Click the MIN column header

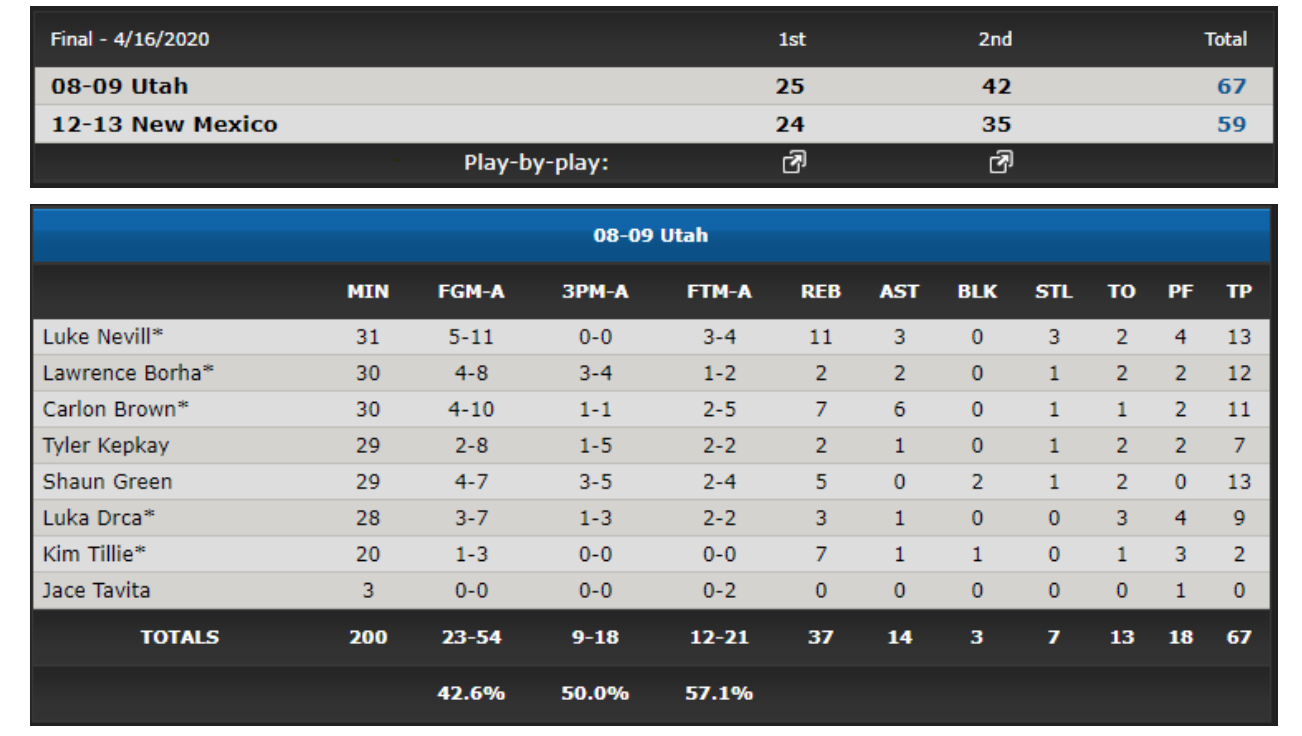pos(368,292)
